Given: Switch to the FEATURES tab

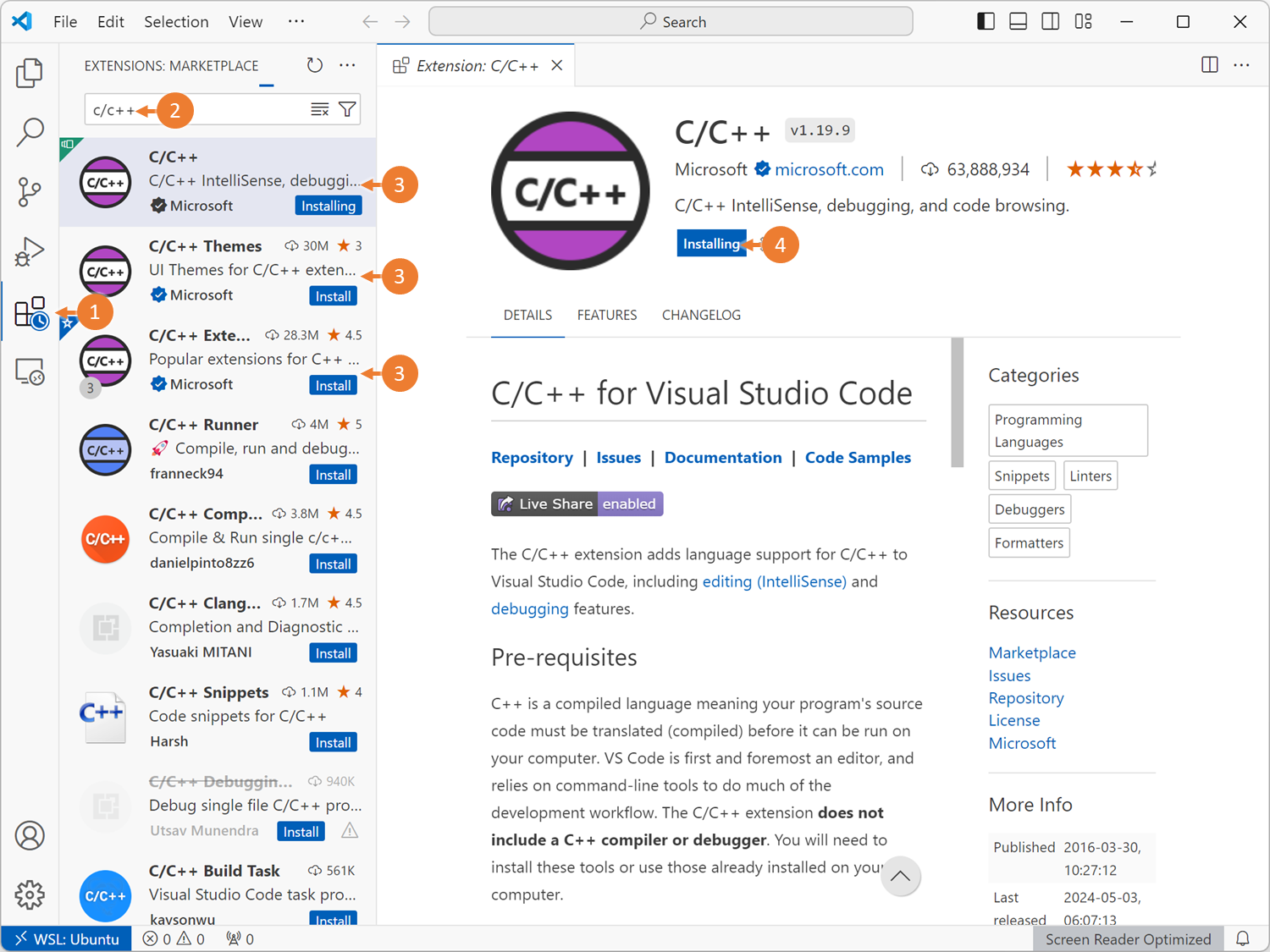Looking at the screenshot, I should 607,315.
